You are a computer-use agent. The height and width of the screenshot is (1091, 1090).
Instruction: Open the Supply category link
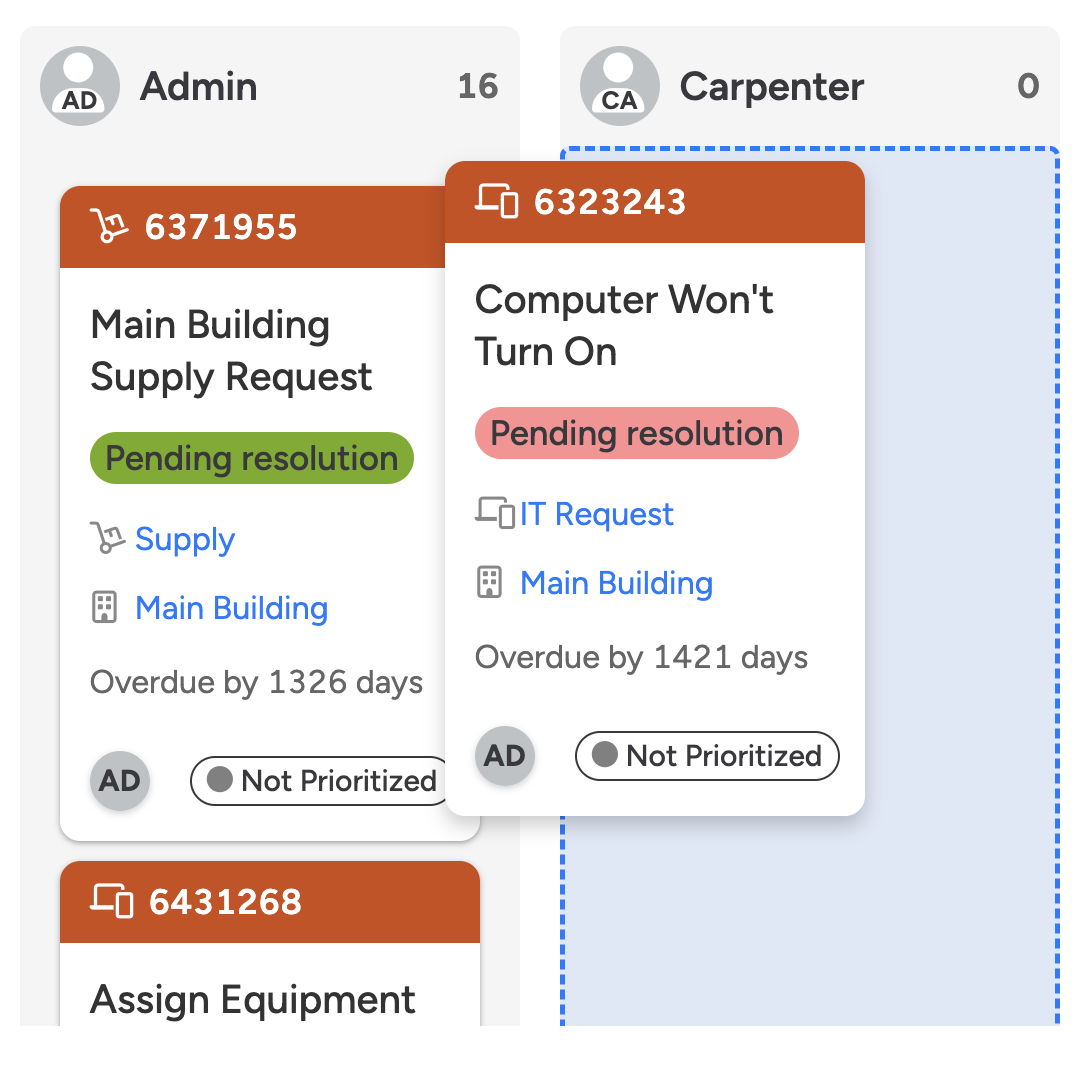pos(185,540)
